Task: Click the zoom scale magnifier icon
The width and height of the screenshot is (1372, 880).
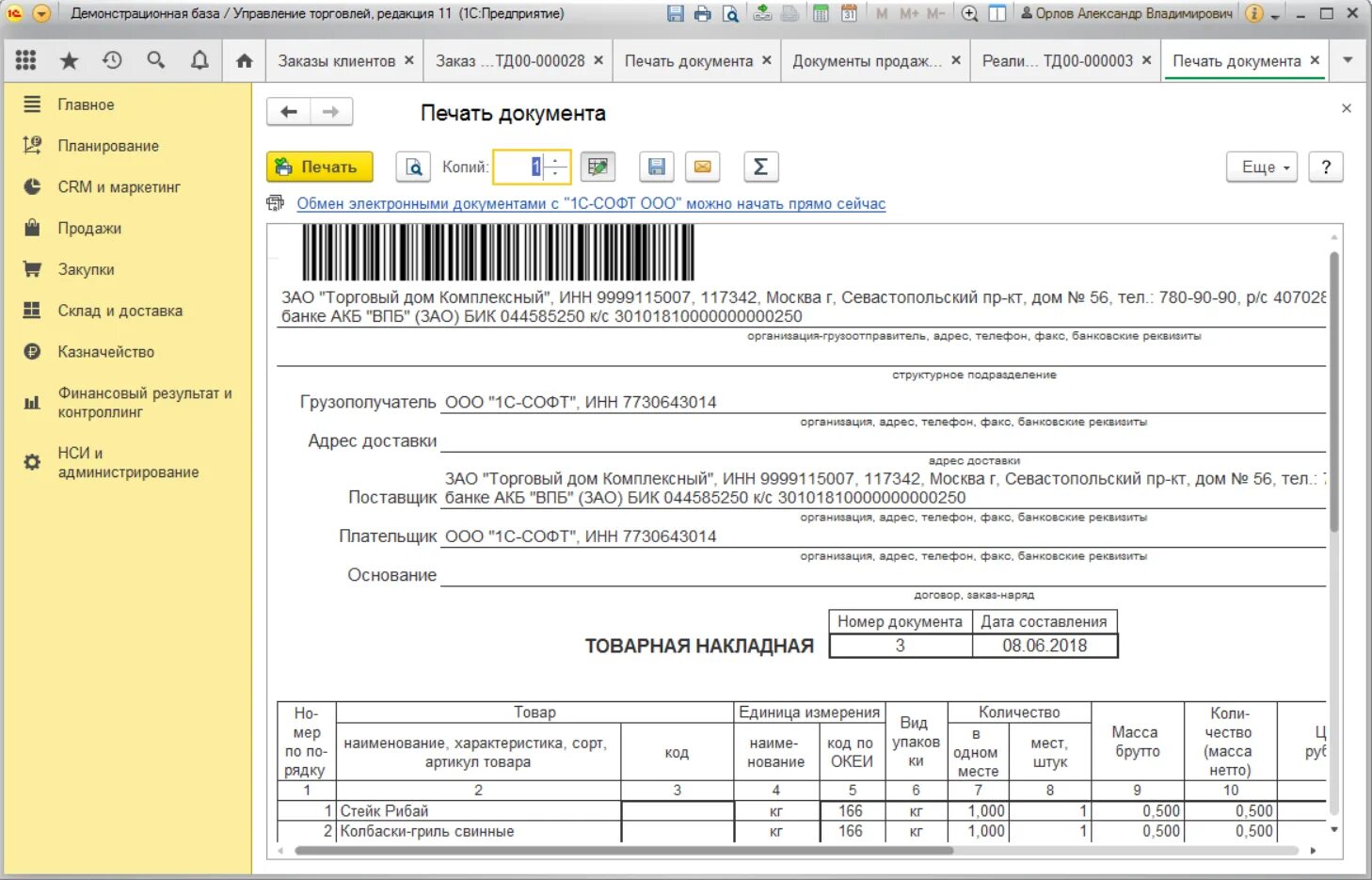Action: click(970, 13)
